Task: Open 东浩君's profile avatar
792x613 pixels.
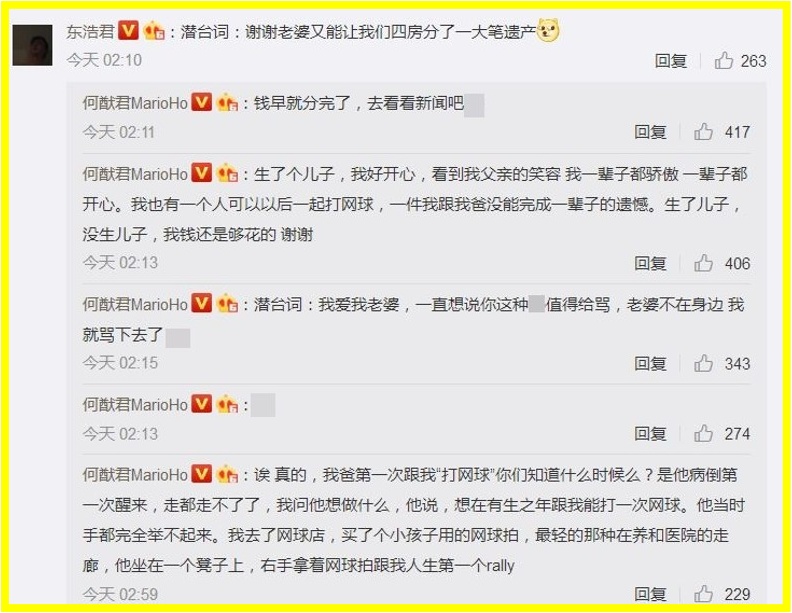Action: click(x=32, y=45)
